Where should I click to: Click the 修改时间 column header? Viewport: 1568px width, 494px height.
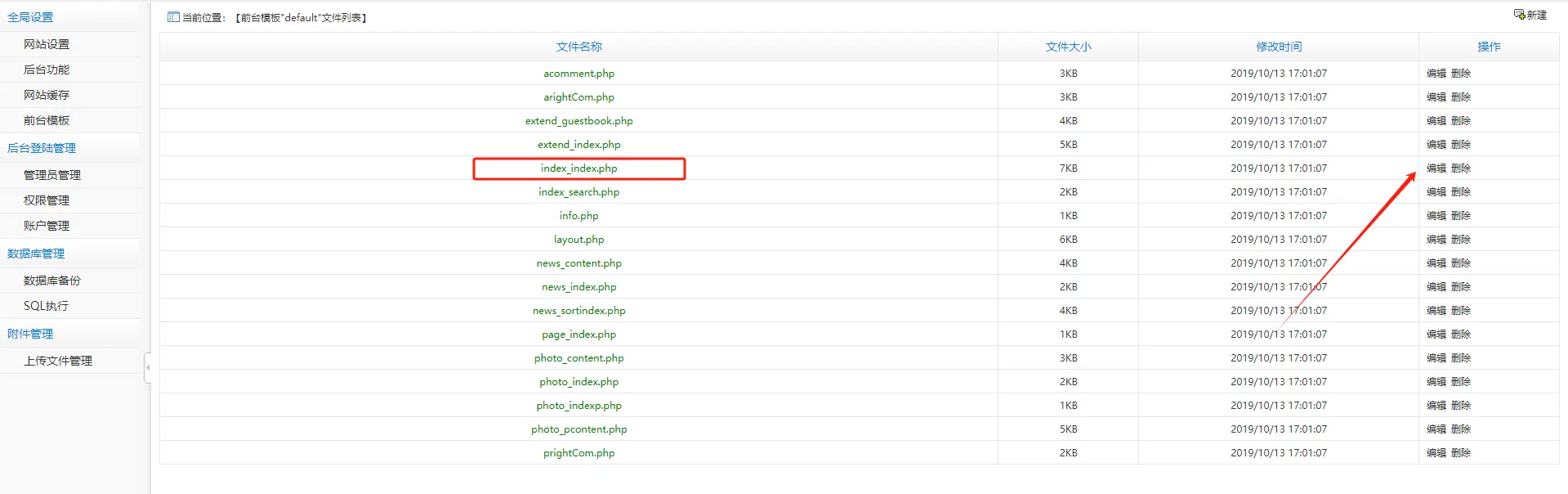pyautogui.click(x=1278, y=47)
